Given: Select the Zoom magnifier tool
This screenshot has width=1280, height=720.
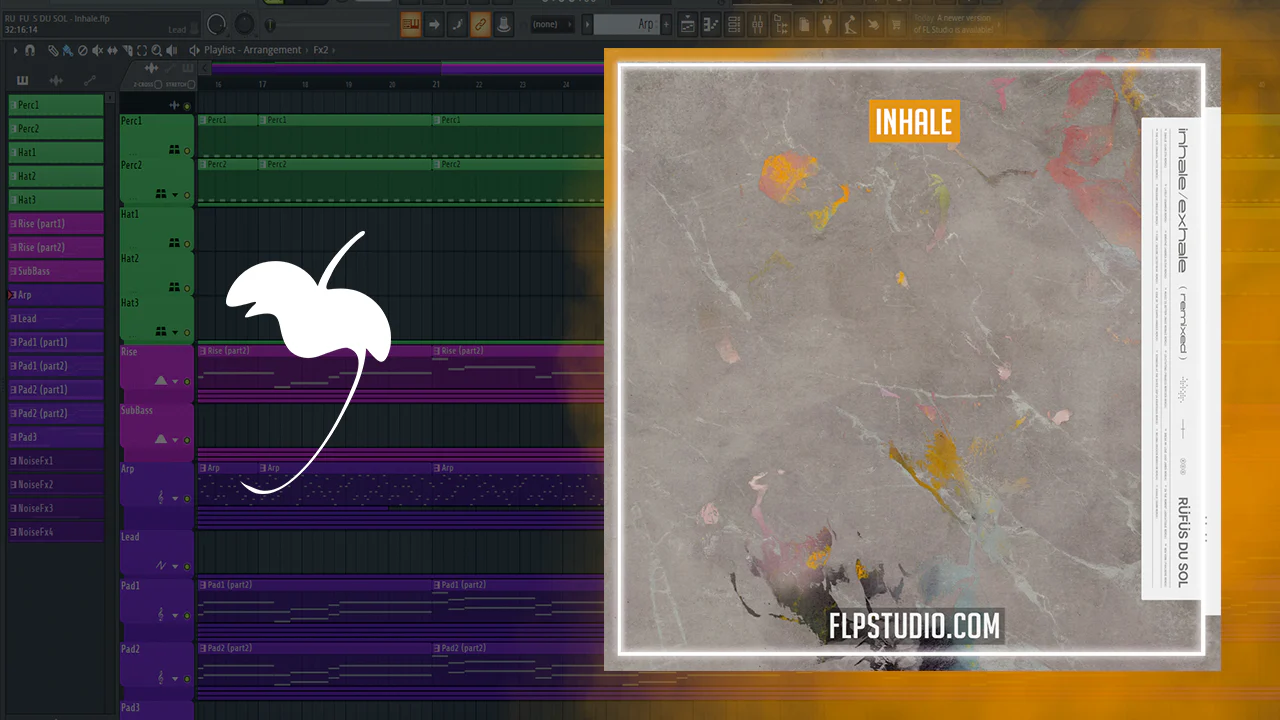Looking at the screenshot, I should click(156, 50).
